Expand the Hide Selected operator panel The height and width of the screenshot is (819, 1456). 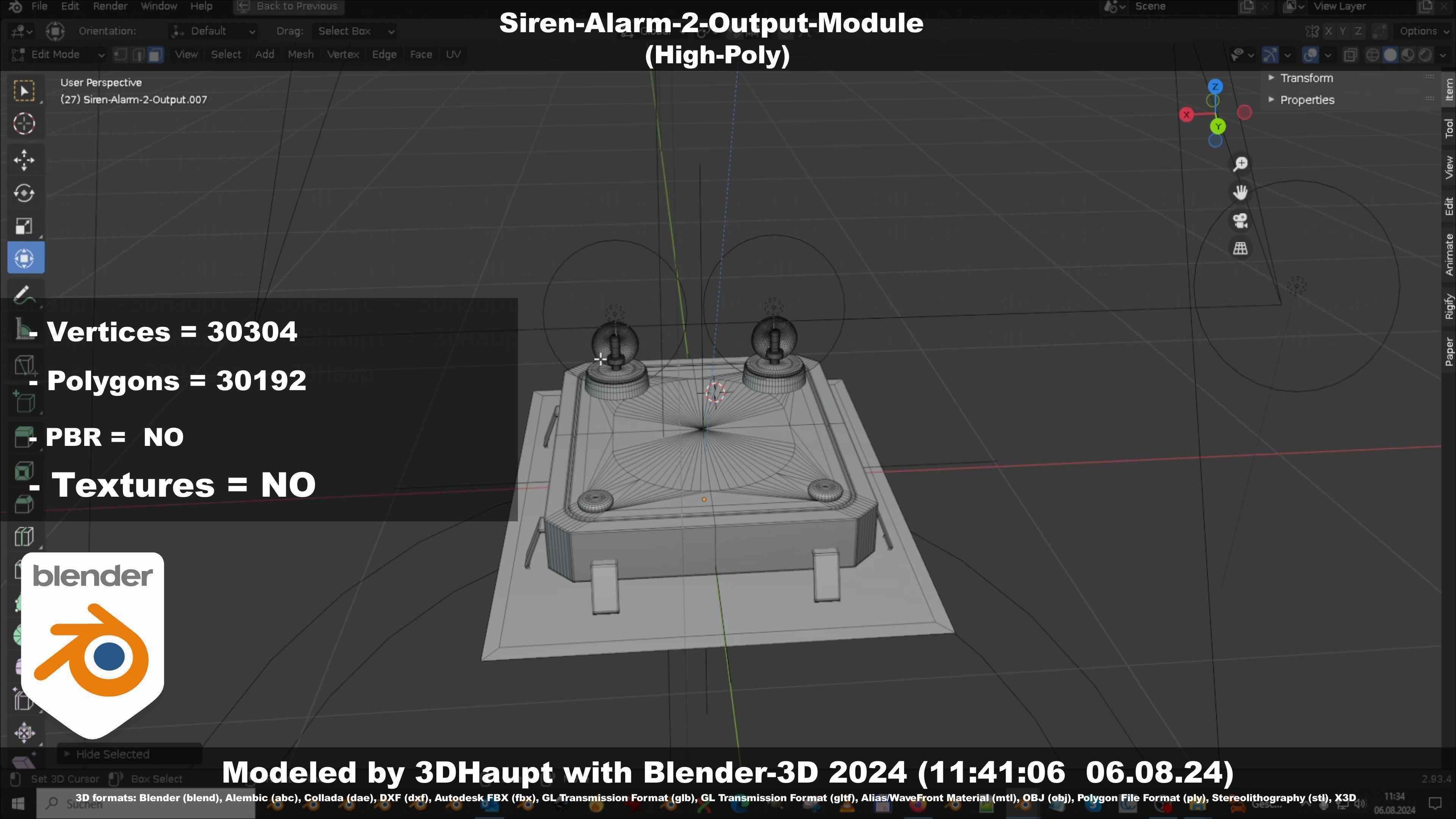(x=129, y=754)
